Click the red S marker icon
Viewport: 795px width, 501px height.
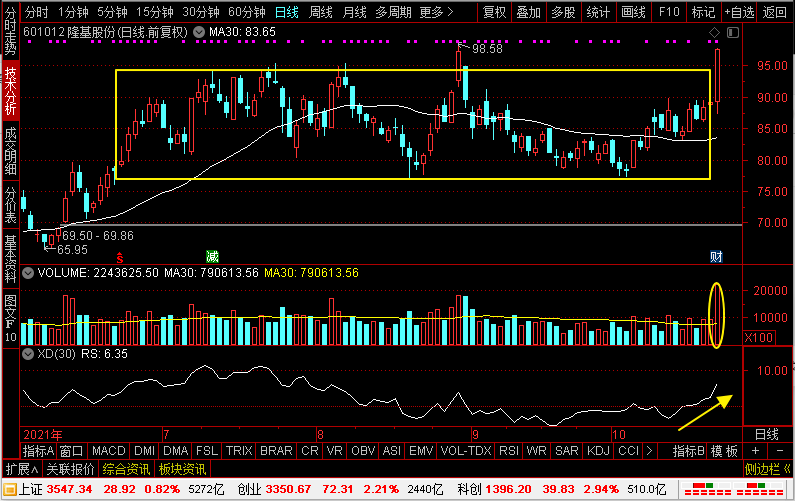pyautogui.click(x=120, y=257)
